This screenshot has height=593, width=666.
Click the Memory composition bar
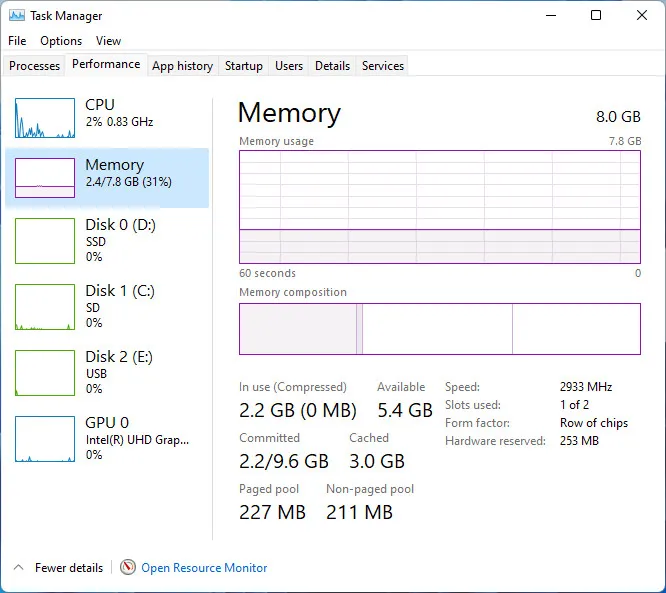coord(439,329)
